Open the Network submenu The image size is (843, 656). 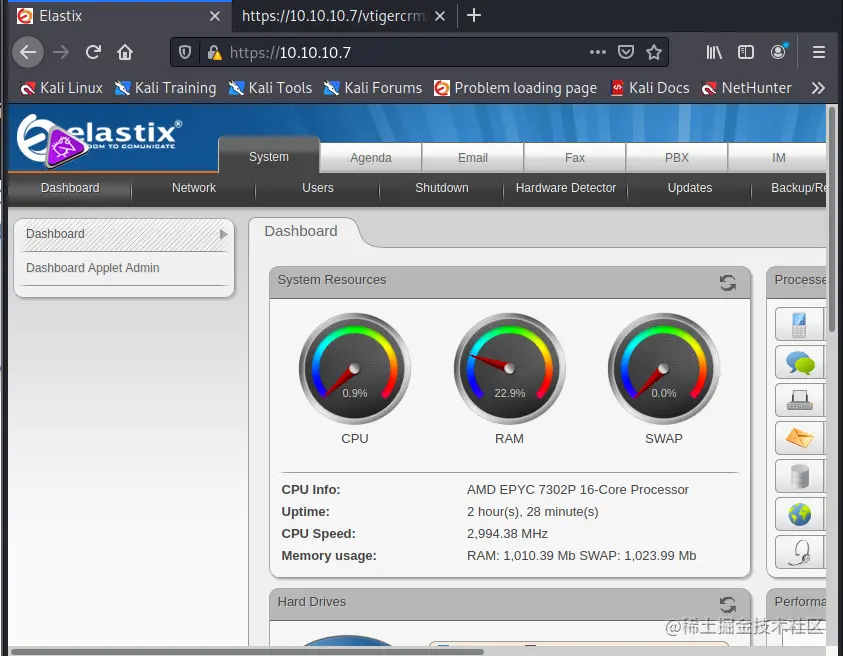point(194,188)
